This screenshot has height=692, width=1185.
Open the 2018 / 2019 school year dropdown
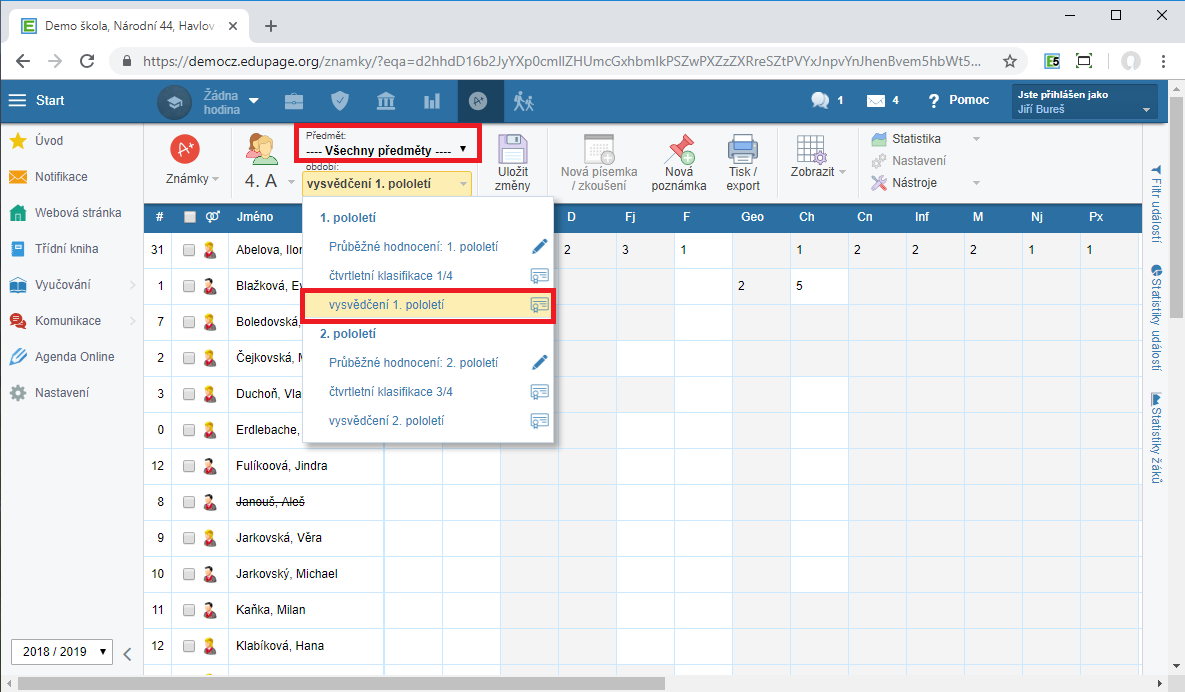coord(62,651)
